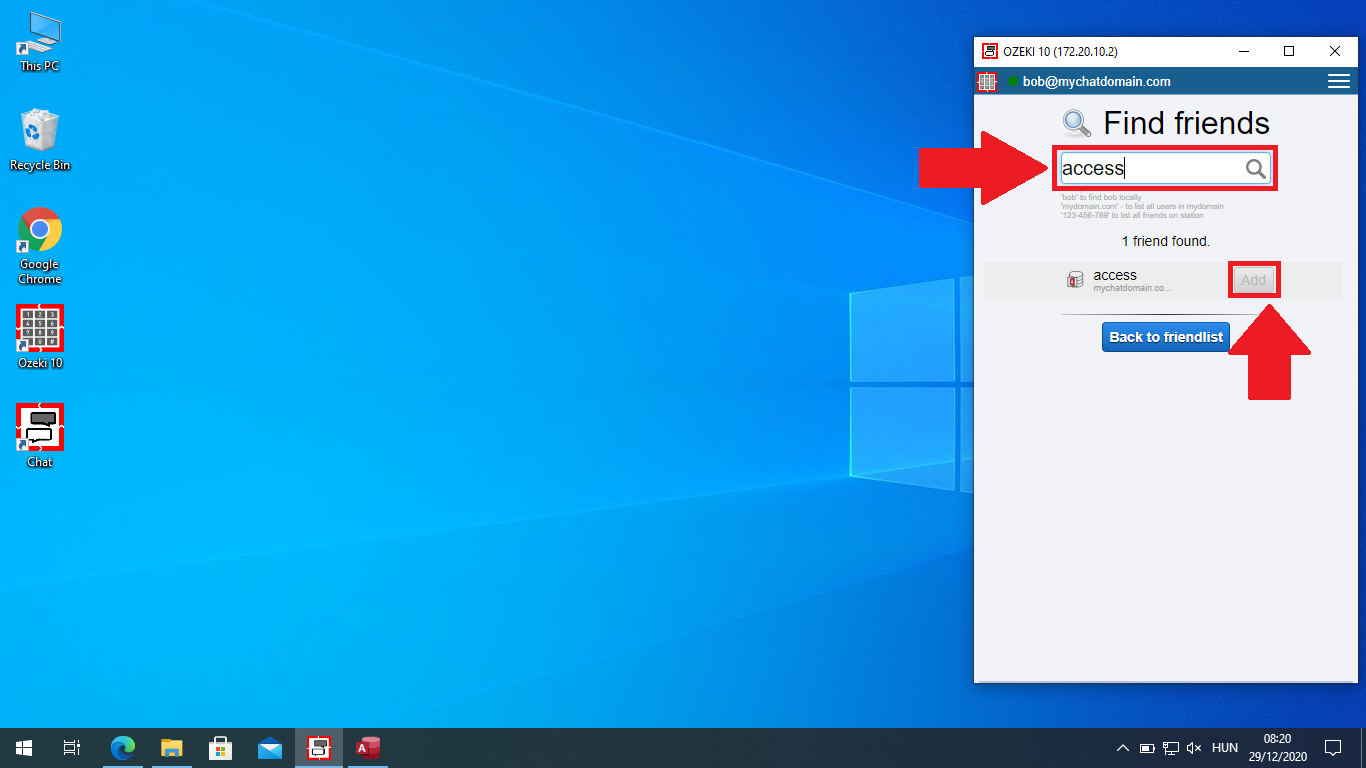Select Google Chrome desktop shortcut
This screenshot has width=1366, height=768.
tap(40, 246)
